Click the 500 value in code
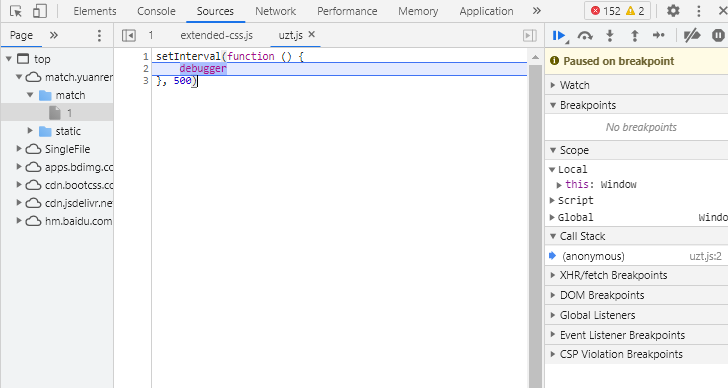Viewport: 728px width, 388px height. (x=182, y=81)
